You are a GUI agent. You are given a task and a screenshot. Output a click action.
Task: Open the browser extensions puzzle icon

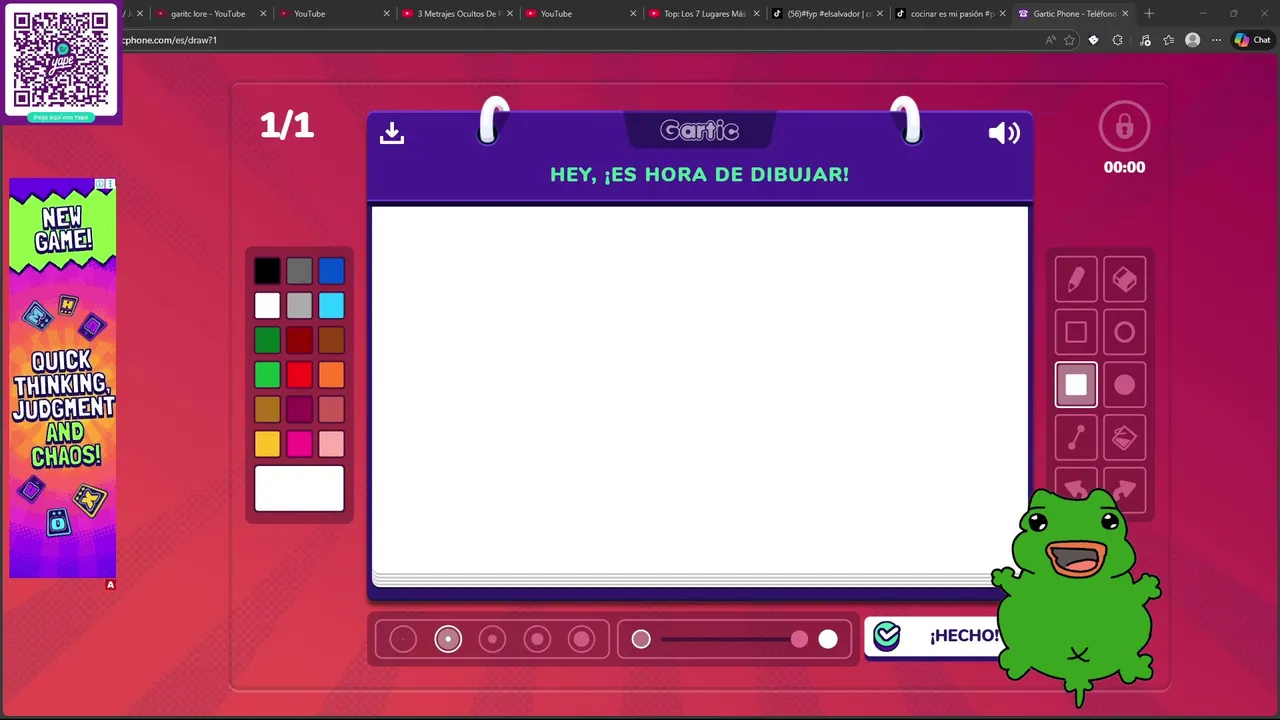click(x=1118, y=40)
